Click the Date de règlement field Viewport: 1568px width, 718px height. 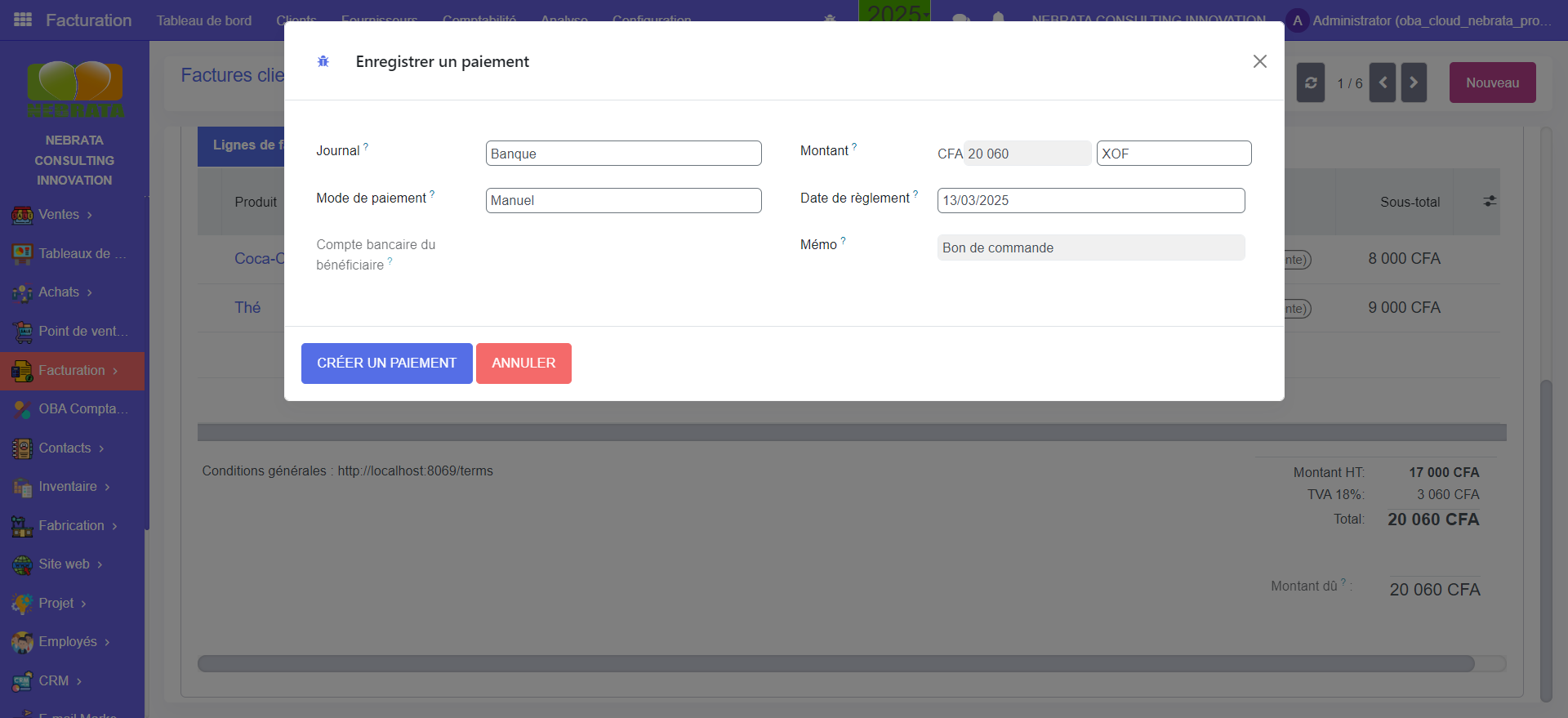click(1091, 200)
